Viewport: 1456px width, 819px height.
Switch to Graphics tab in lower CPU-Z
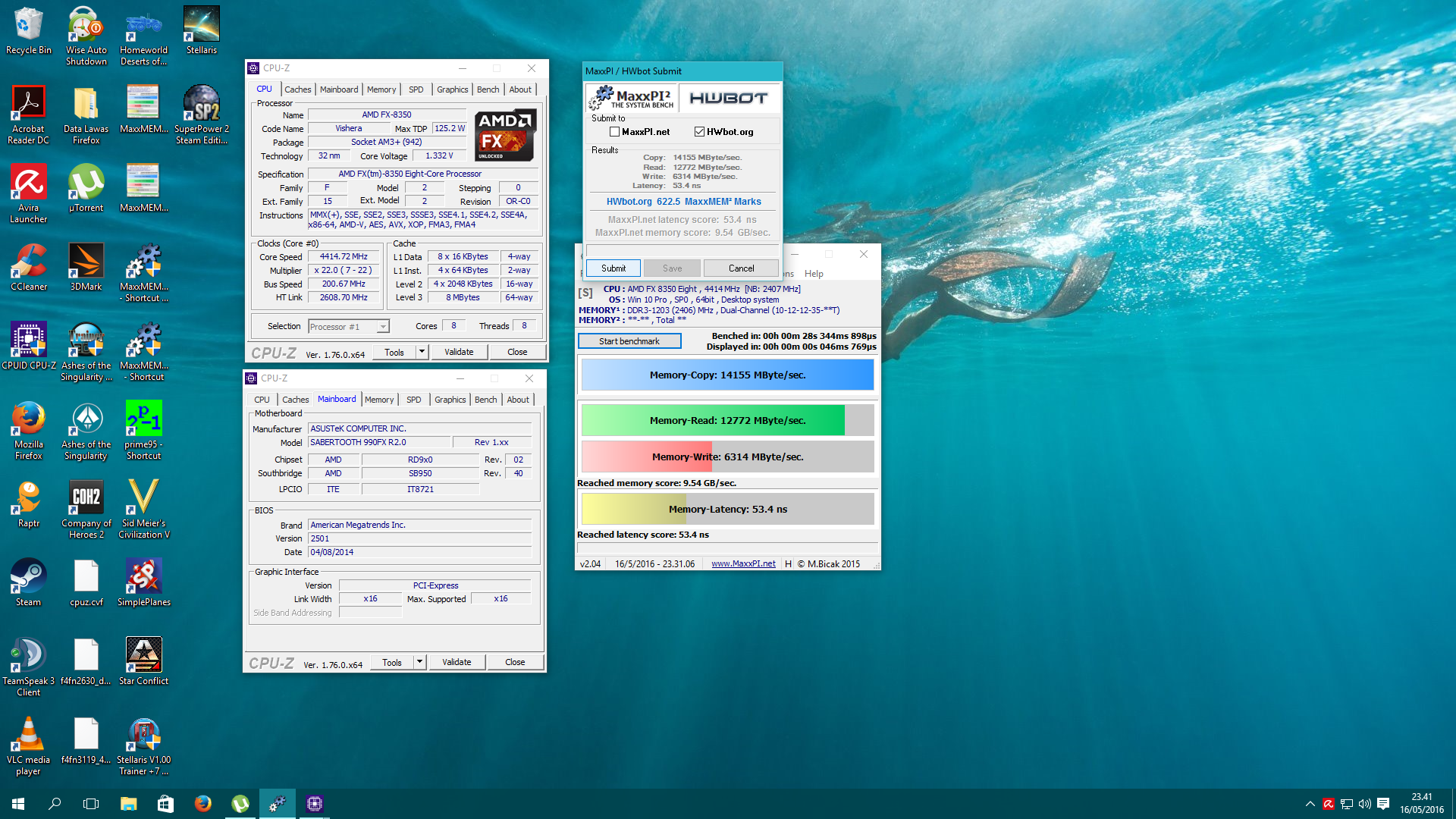click(450, 400)
